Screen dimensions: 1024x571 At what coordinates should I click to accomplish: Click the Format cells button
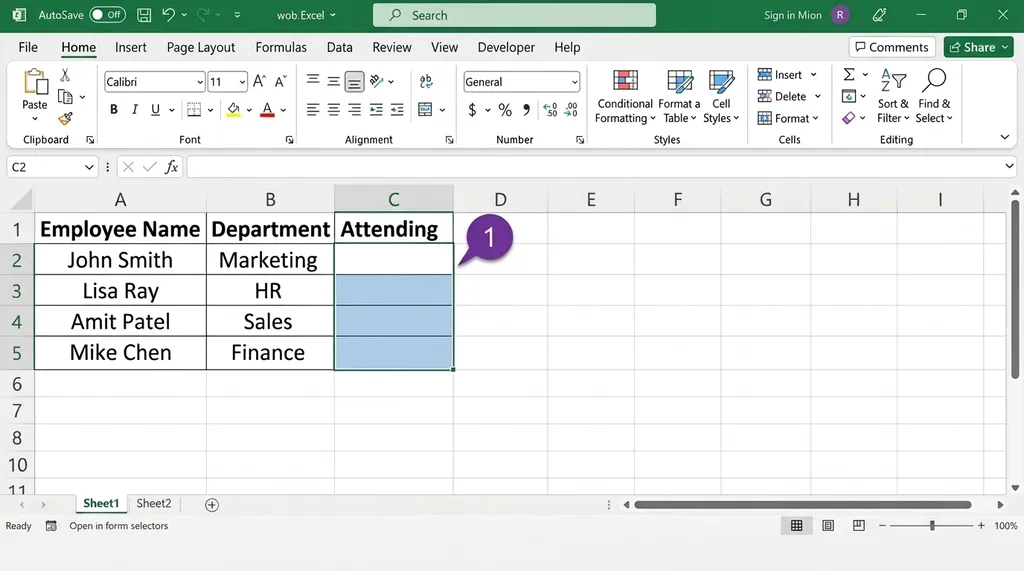(788, 118)
